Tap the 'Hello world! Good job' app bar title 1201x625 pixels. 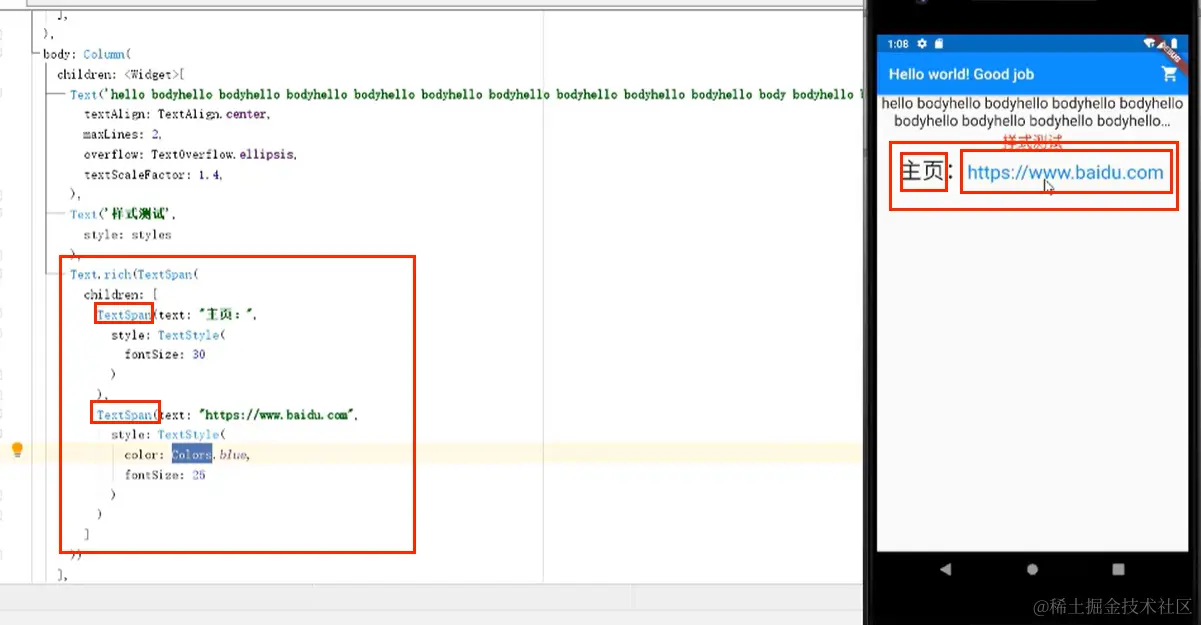[x=961, y=74]
